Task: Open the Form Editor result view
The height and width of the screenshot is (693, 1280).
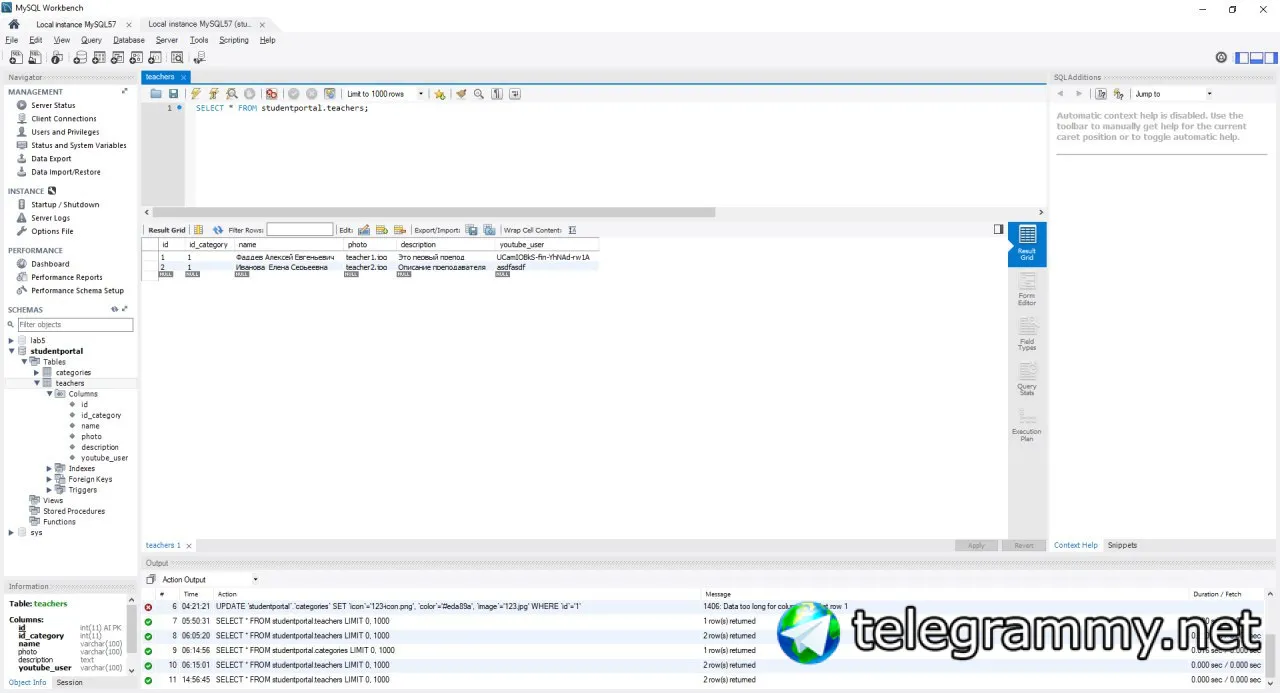Action: tap(1027, 289)
